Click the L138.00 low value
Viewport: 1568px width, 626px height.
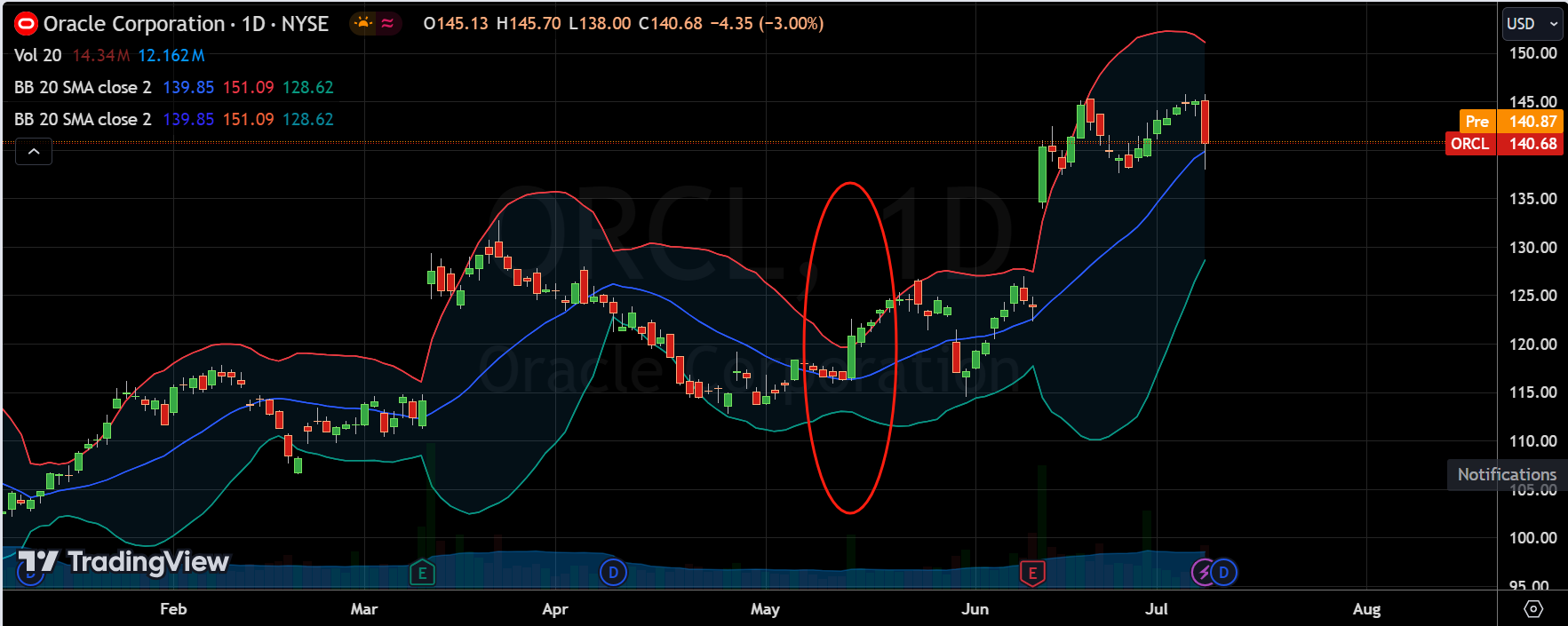click(600, 23)
